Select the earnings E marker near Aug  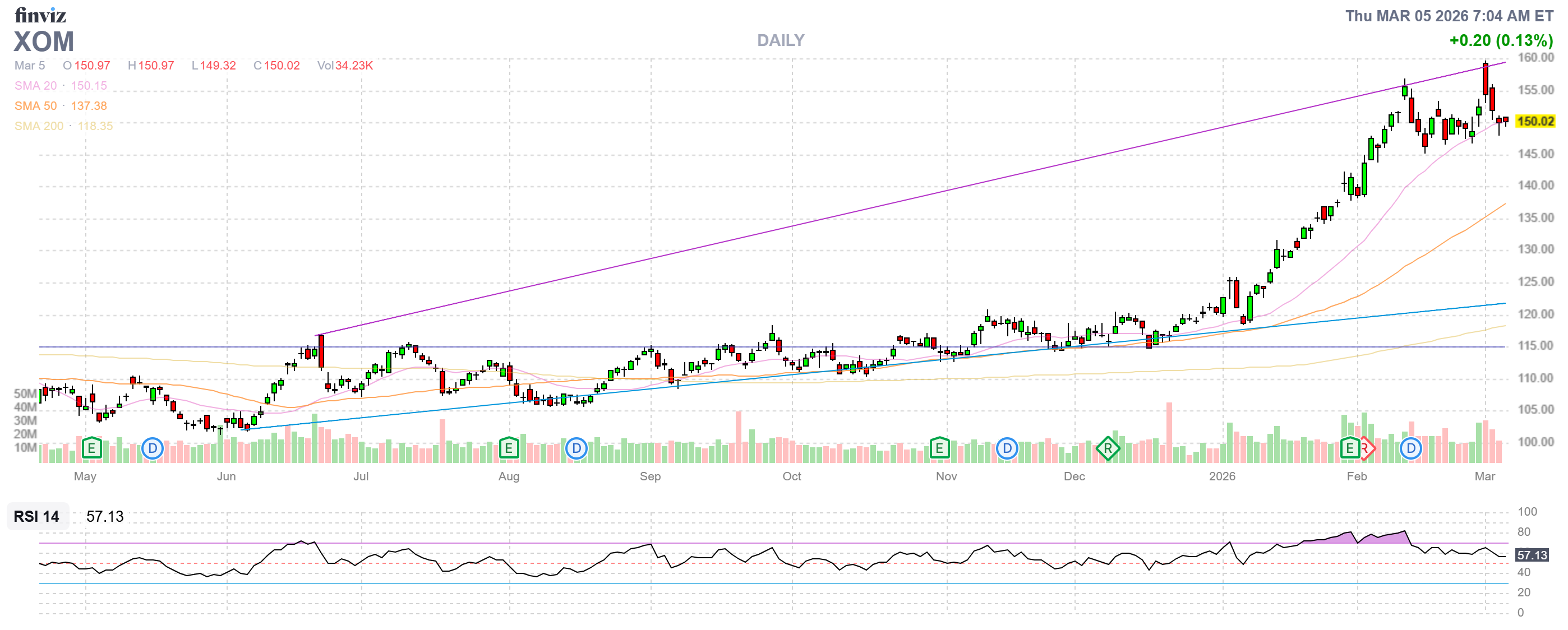coord(508,449)
